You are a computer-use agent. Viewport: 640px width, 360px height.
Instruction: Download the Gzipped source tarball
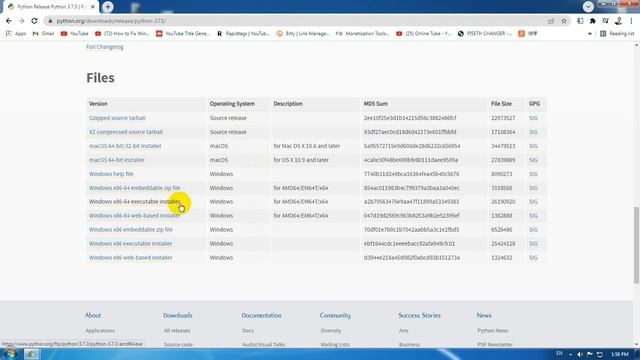[x=117, y=118]
